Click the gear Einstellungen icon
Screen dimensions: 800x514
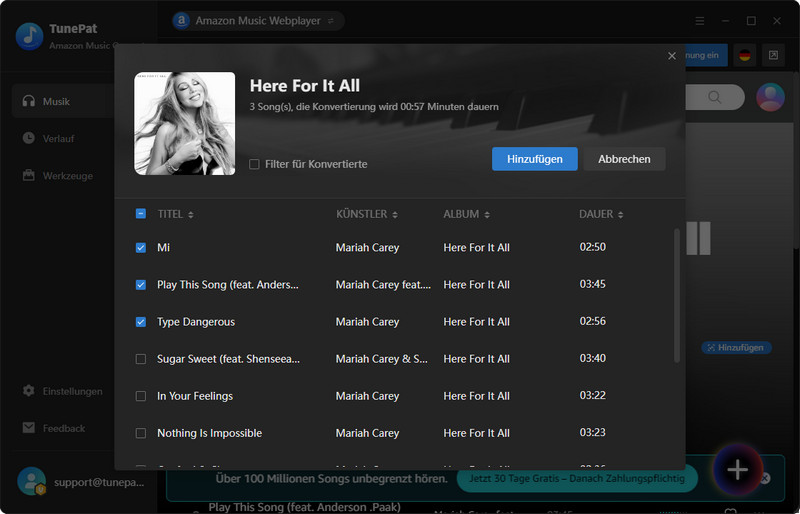(29, 391)
